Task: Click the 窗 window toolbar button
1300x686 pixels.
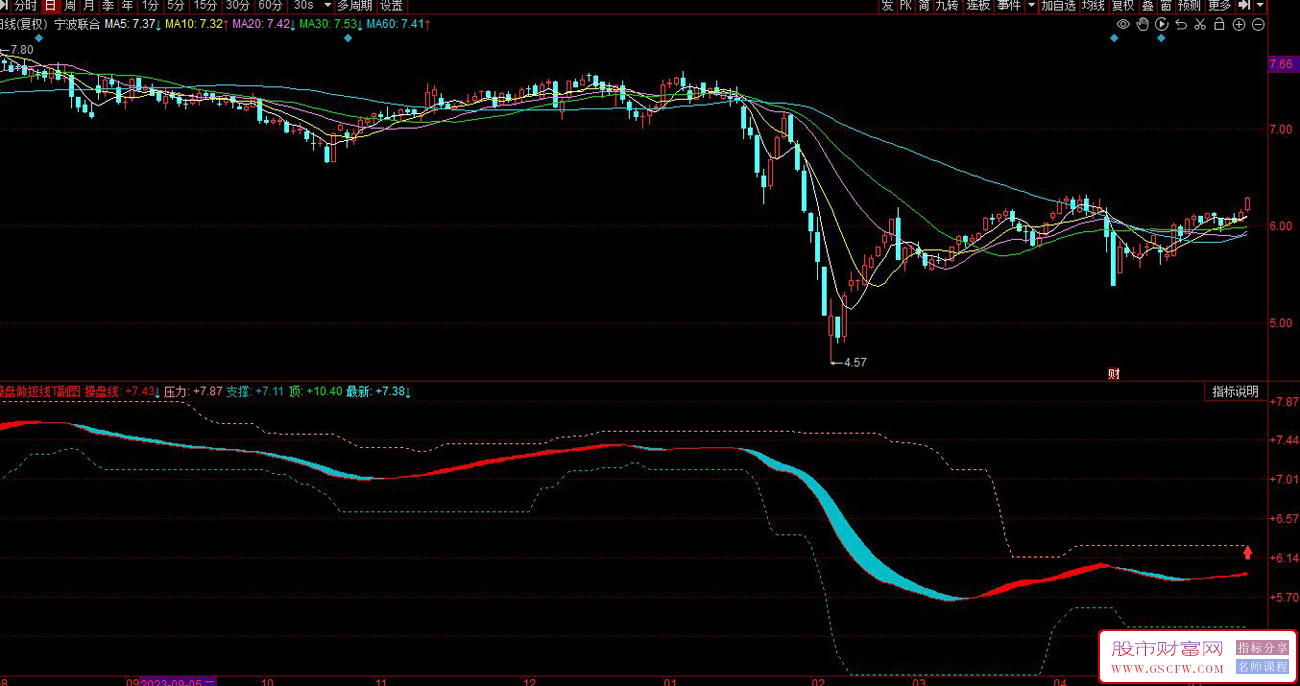Action: pos(1167,5)
